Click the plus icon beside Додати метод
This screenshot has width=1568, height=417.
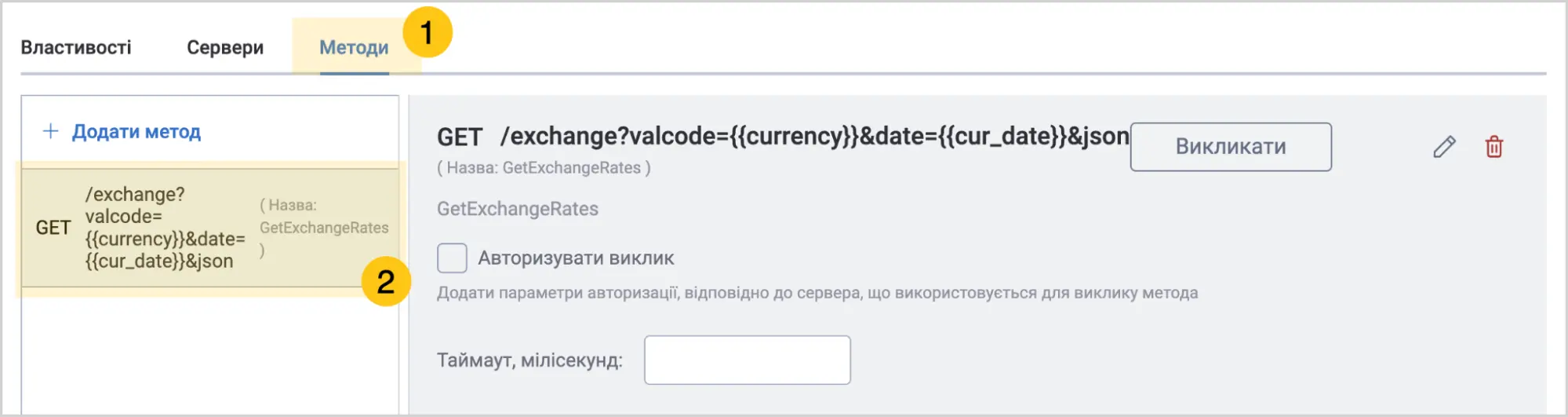pos(50,131)
